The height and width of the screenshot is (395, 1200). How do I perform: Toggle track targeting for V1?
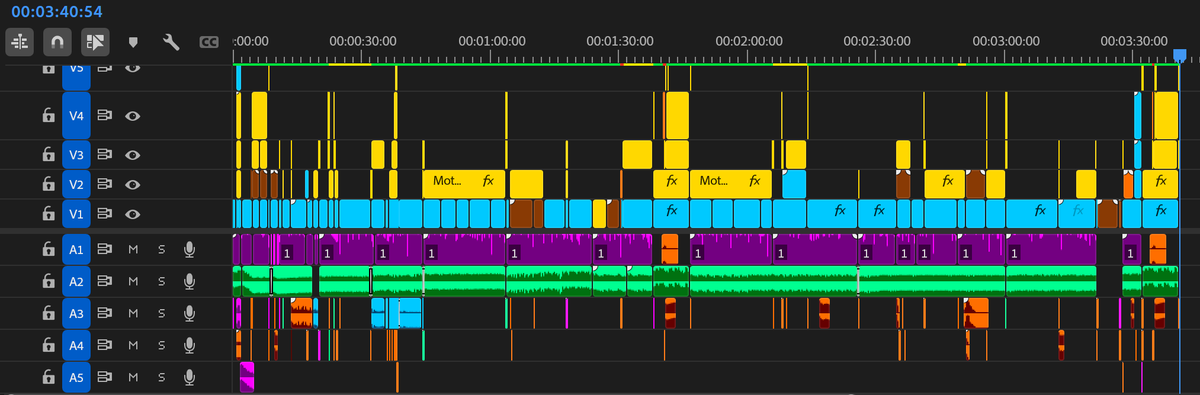click(76, 214)
